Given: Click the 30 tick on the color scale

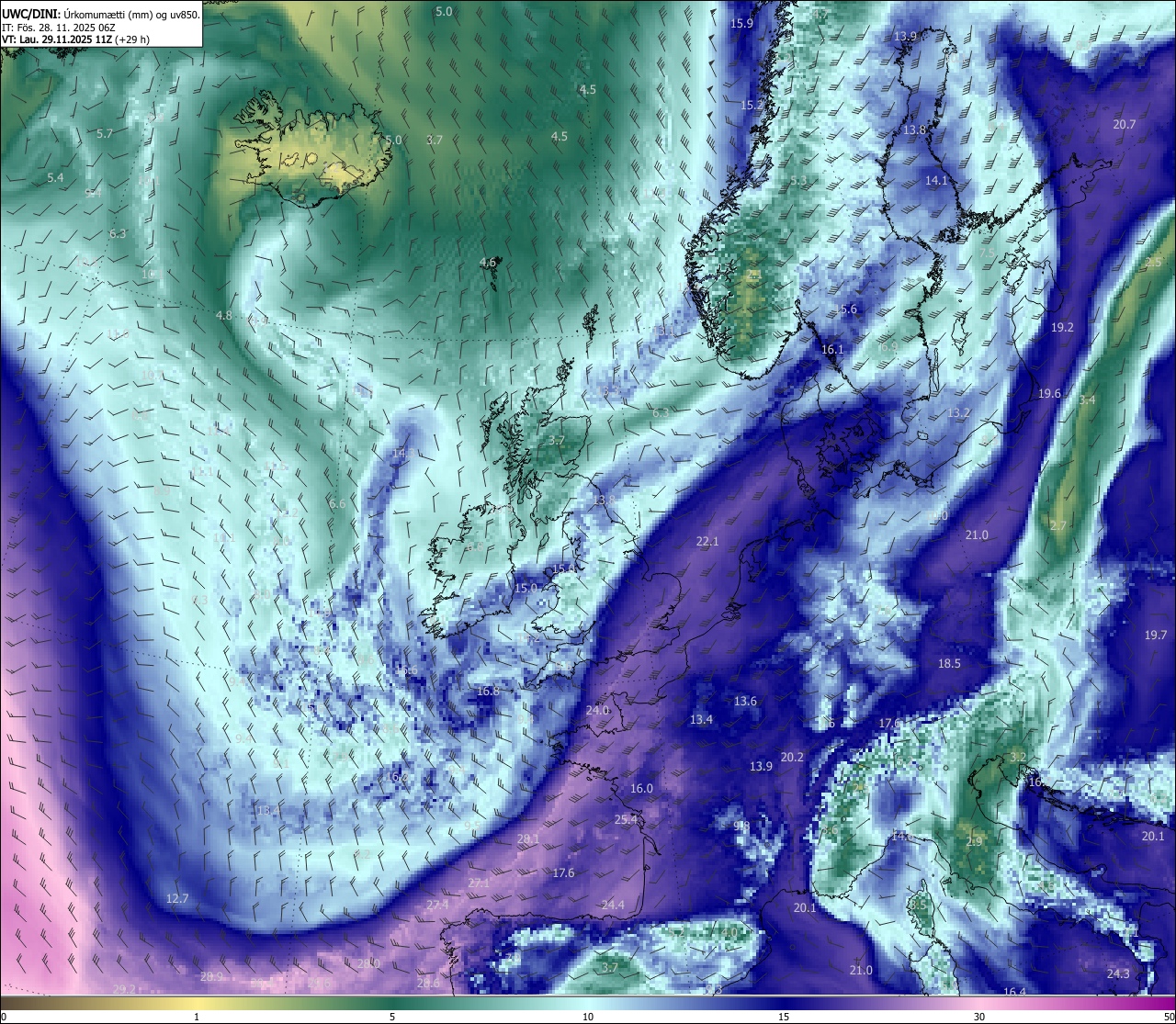Looking at the screenshot, I should coord(979,1017).
